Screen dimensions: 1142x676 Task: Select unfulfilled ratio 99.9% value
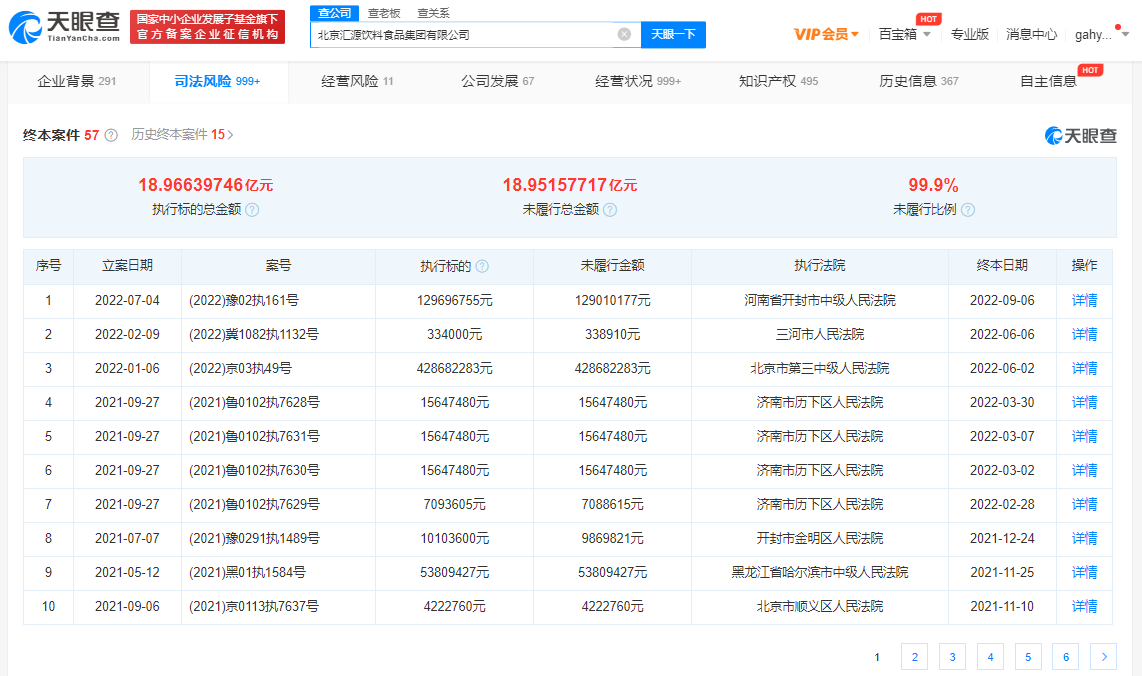[933, 185]
